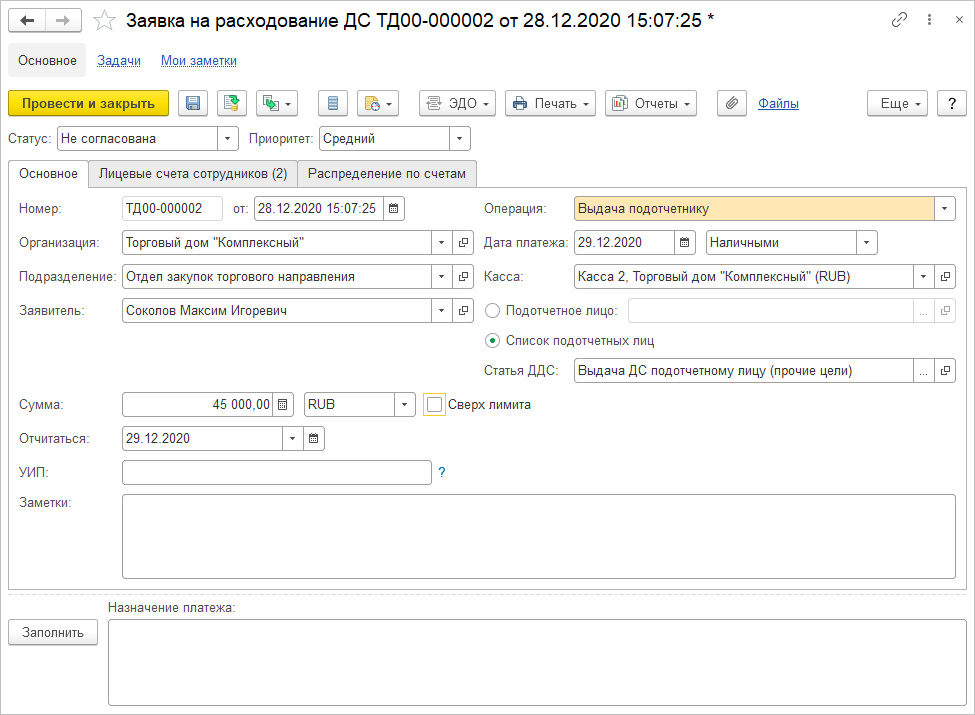Expand the Подразделение dropdown arrow

[441, 277]
